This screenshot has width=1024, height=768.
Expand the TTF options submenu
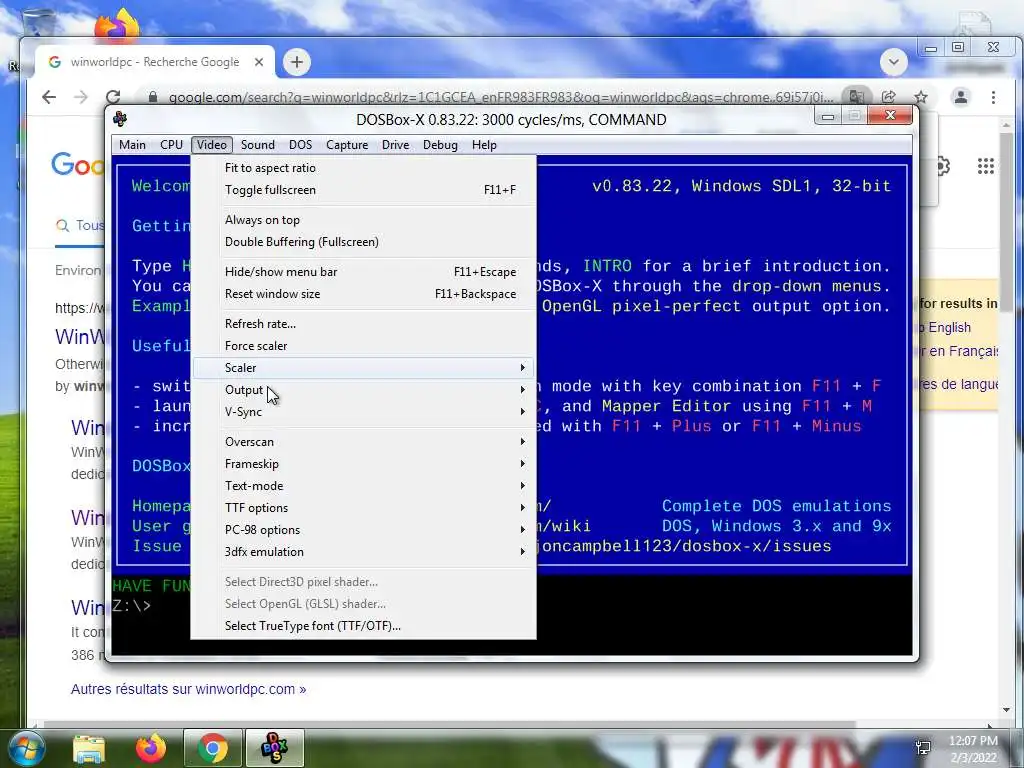[363, 508]
